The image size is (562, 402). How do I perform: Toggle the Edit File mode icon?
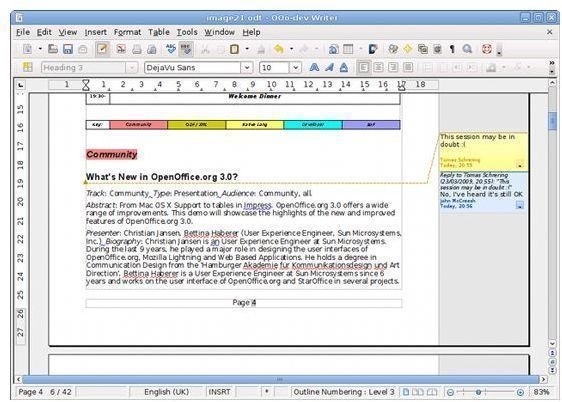[102, 49]
